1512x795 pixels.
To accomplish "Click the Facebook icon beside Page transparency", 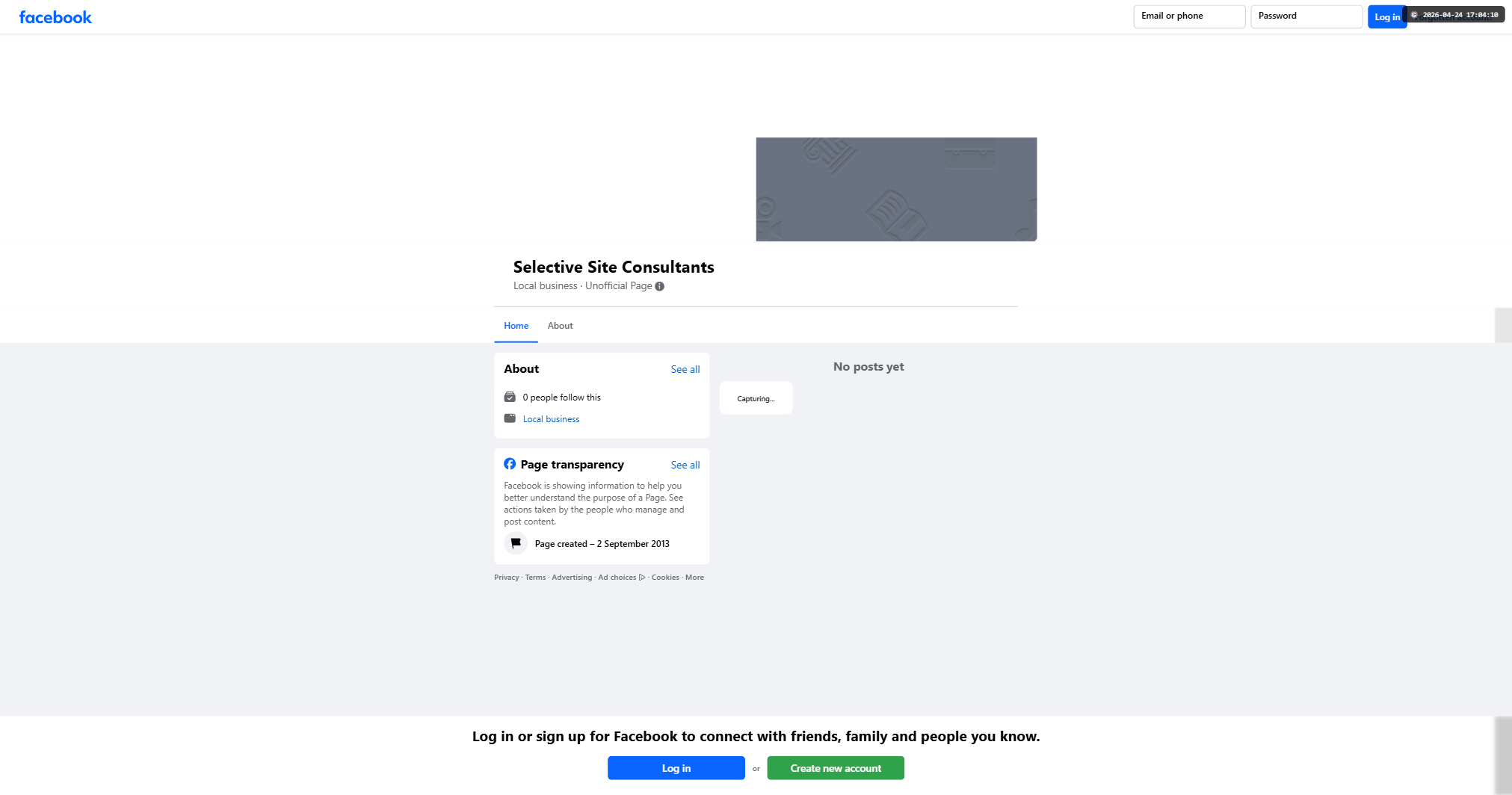I will [x=510, y=464].
